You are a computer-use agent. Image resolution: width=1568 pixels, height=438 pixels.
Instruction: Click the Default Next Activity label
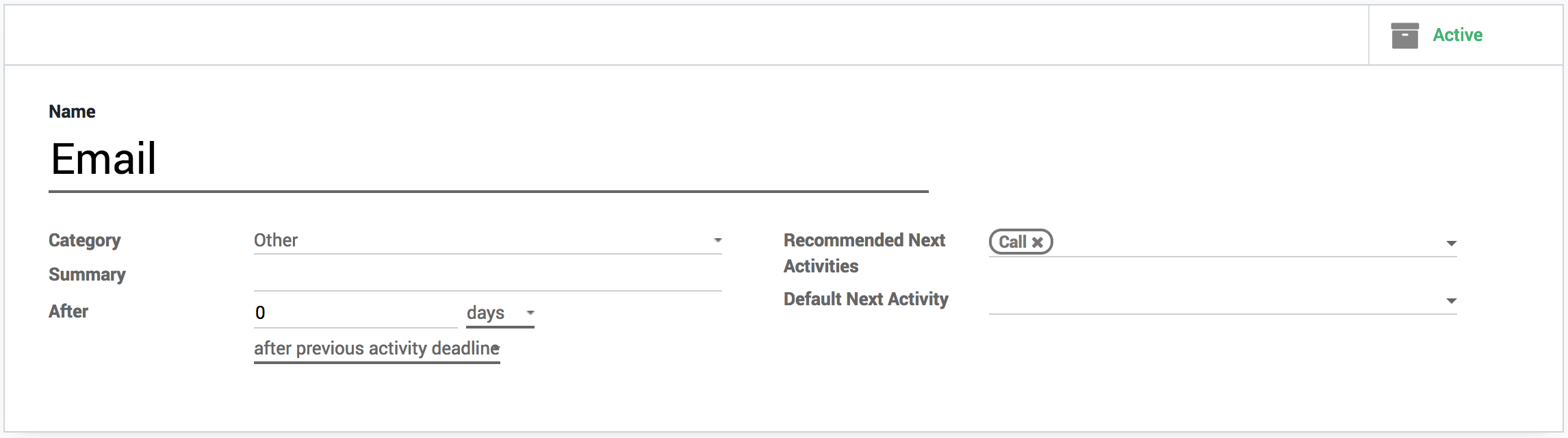tap(866, 300)
